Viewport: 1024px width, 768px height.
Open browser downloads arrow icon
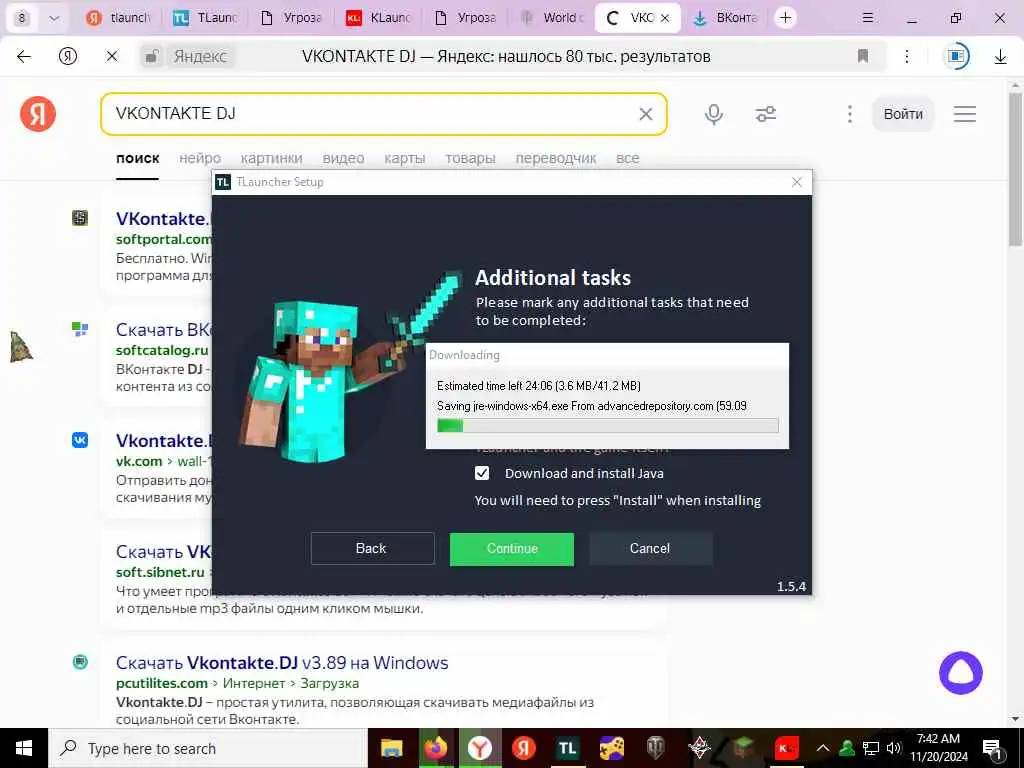tap(1000, 57)
